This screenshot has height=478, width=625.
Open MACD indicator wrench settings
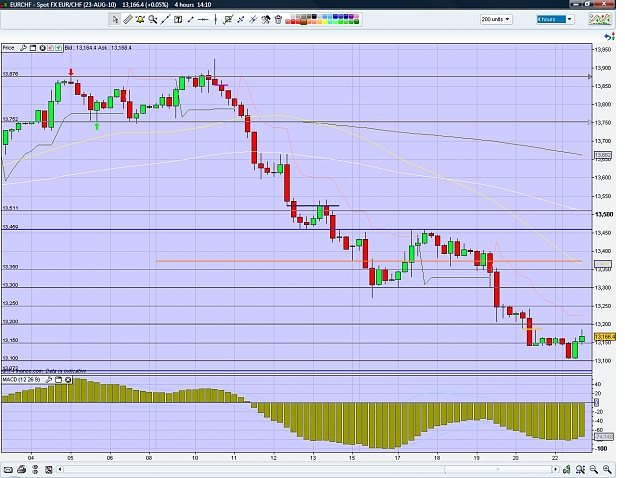(49, 380)
